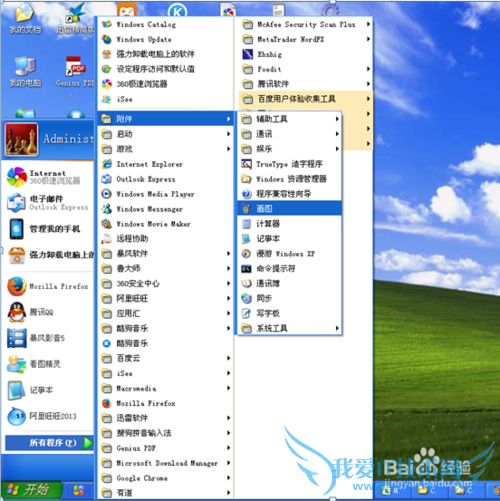500x501 pixels.
Task: Expand the 系统工具 submenu
Action: pyautogui.click(x=289, y=328)
